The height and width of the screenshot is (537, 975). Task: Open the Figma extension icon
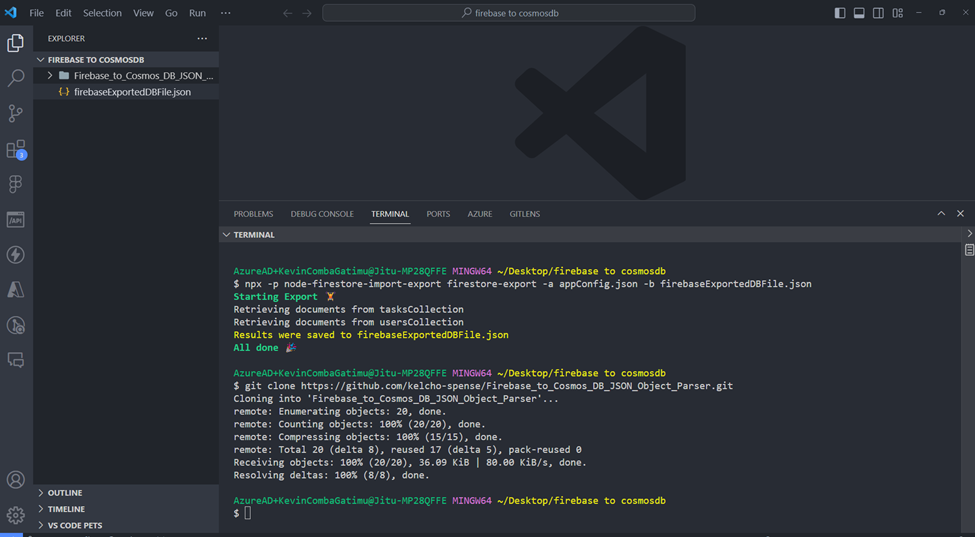(x=16, y=184)
